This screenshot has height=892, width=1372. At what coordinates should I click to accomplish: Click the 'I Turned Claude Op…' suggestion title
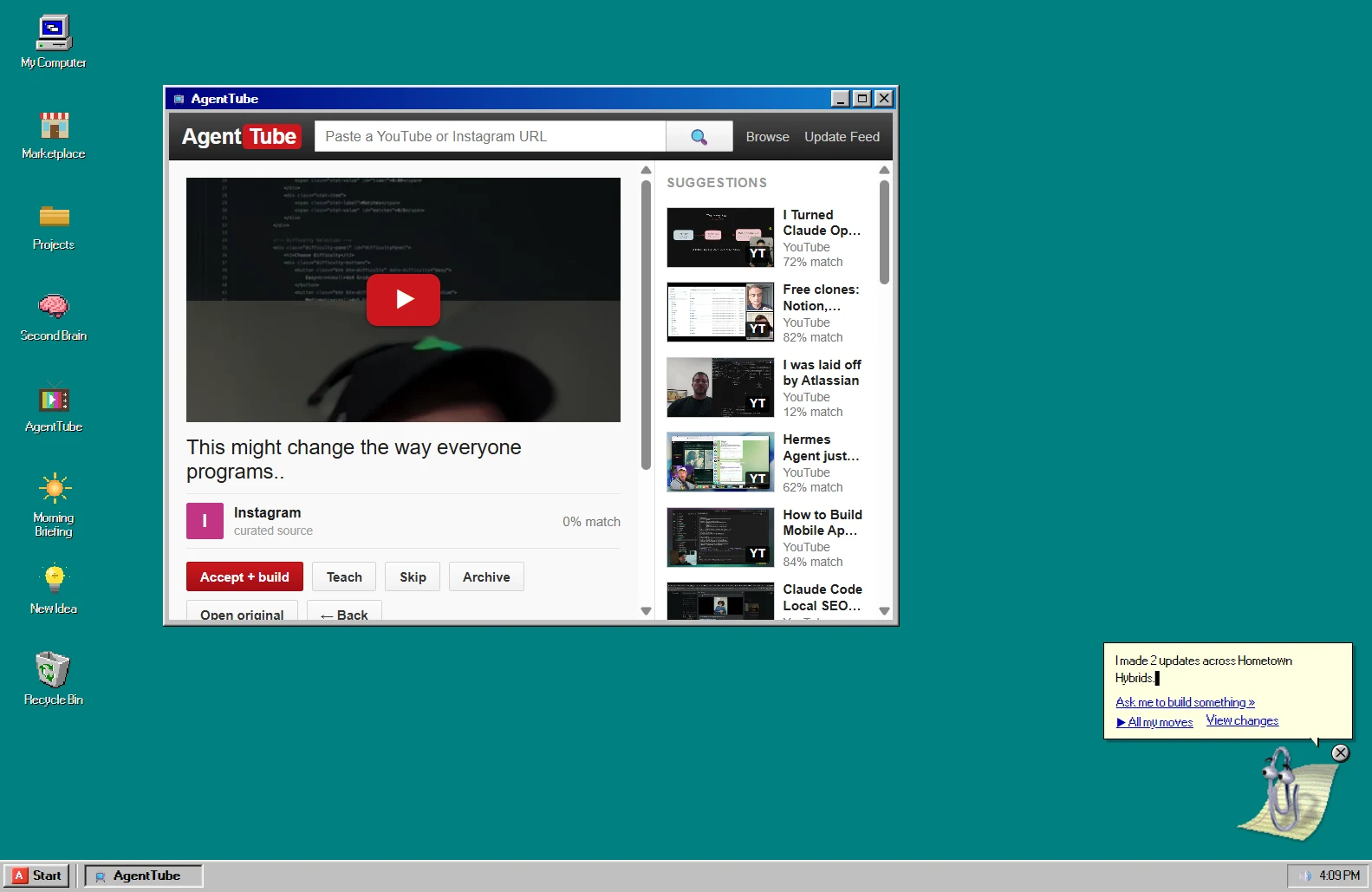coord(822,223)
